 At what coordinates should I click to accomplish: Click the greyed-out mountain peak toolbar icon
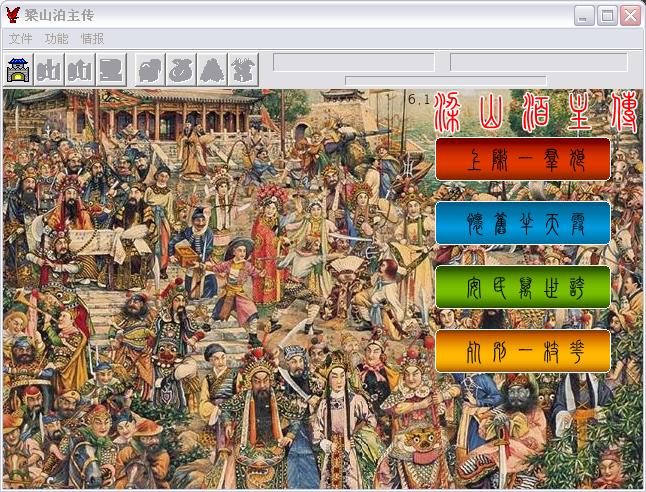pos(211,69)
